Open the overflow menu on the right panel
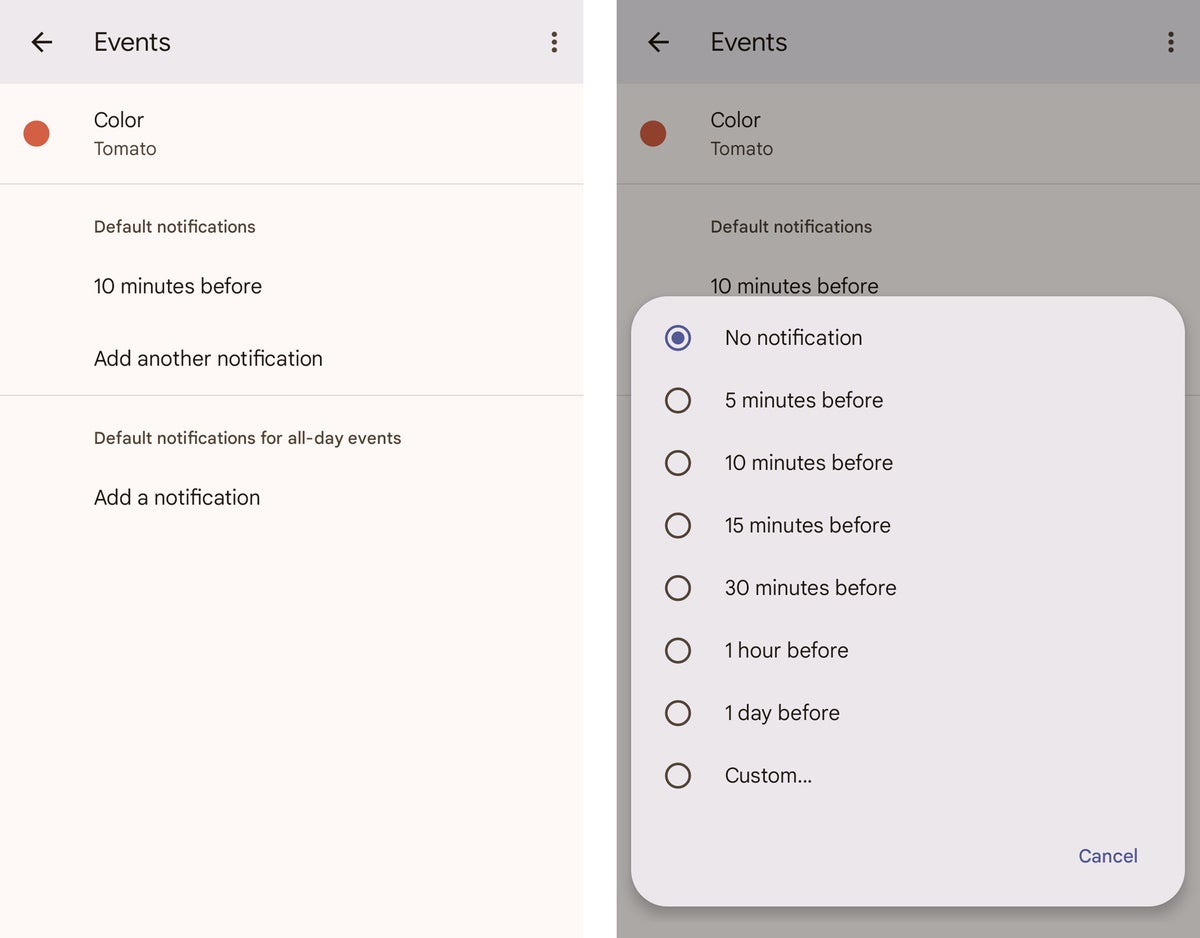 1171,42
